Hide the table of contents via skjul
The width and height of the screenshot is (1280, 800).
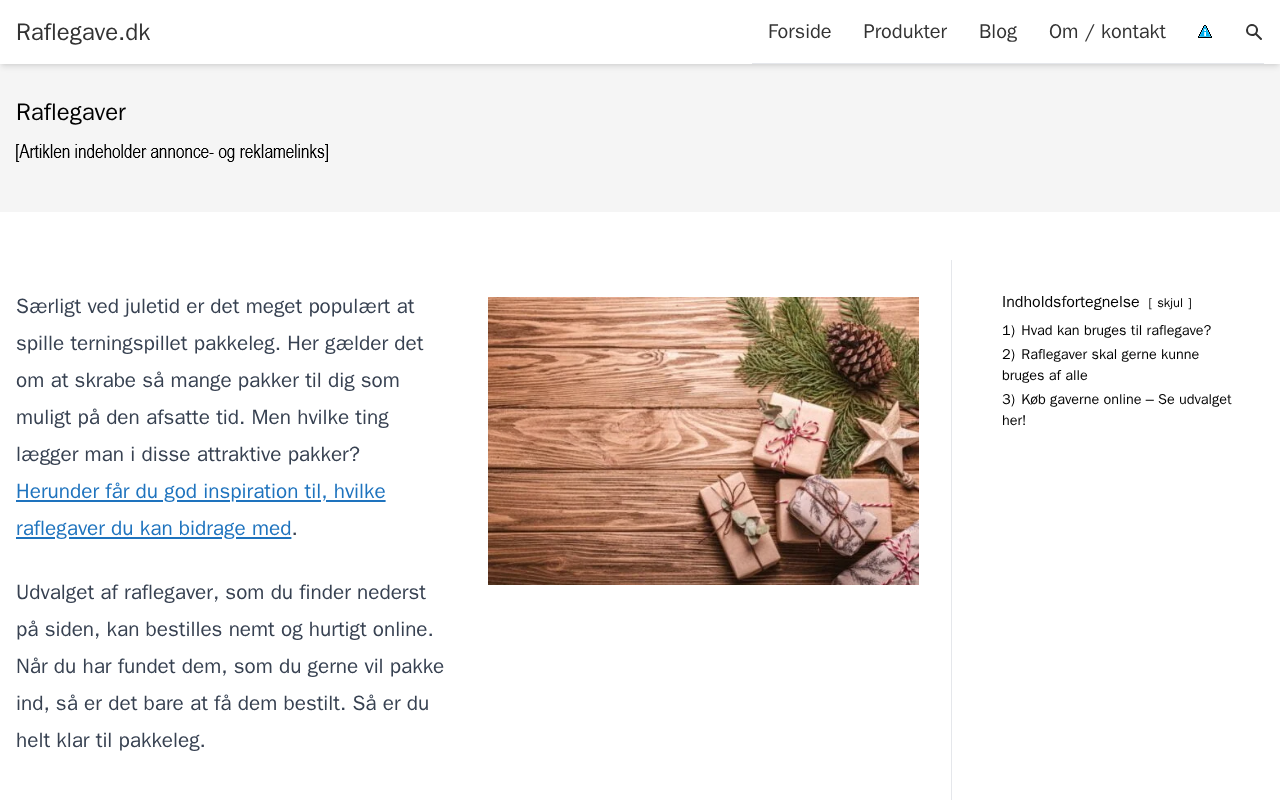[1170, 303]
